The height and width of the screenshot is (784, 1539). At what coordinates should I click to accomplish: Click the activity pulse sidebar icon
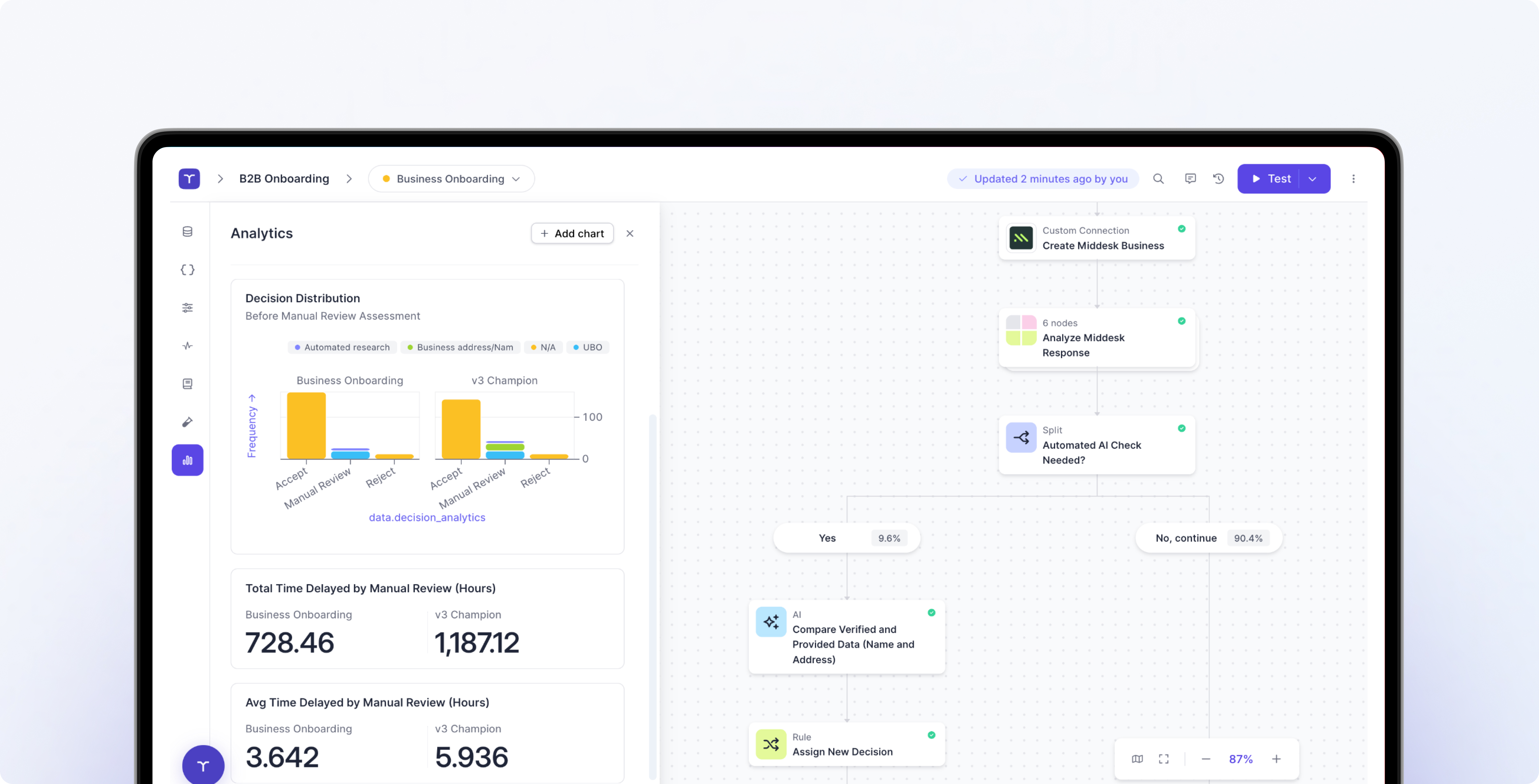(x=187, y=346)
